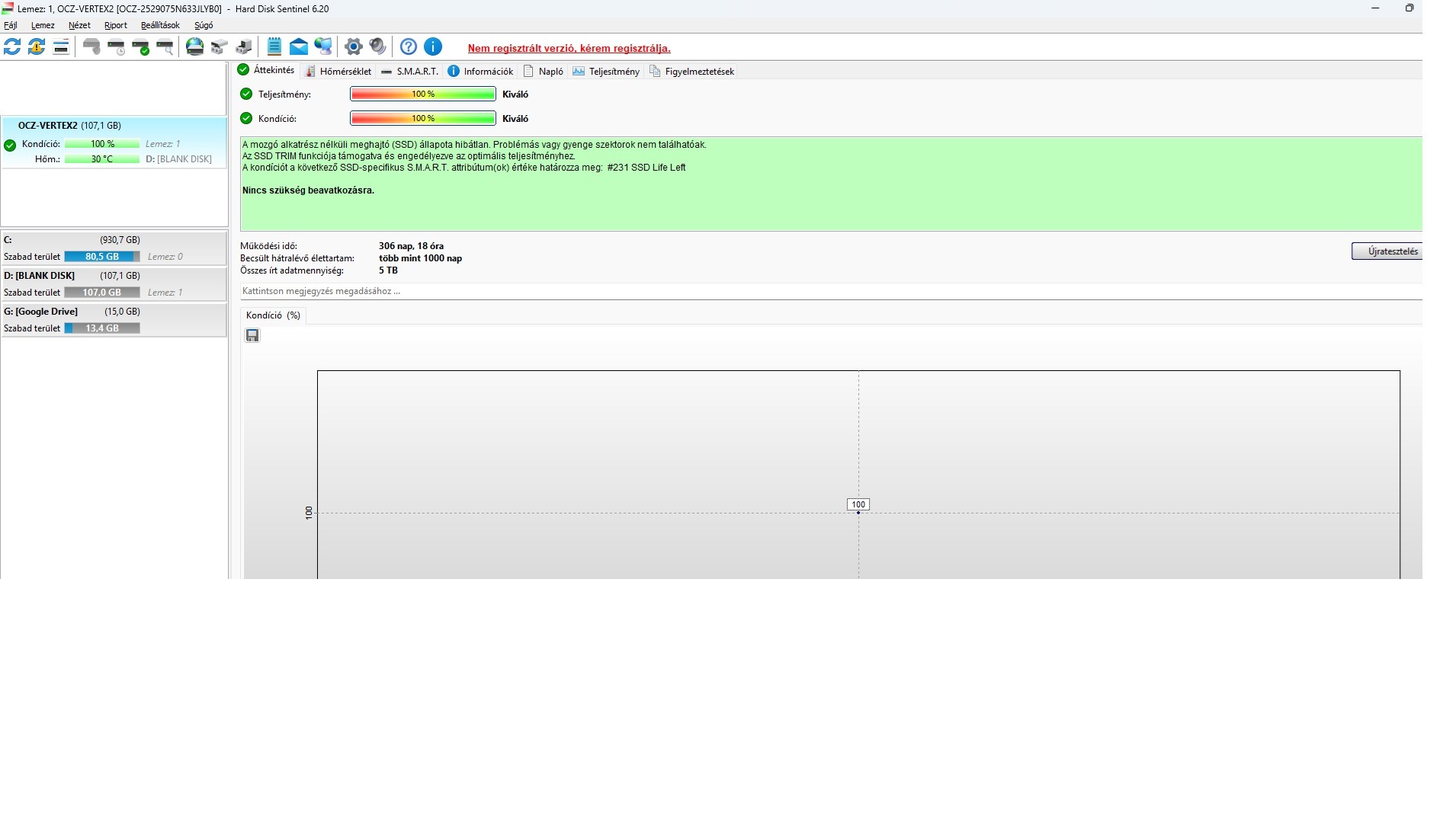
Task: Open the Beállítások menu
Action: coord(160,25)
